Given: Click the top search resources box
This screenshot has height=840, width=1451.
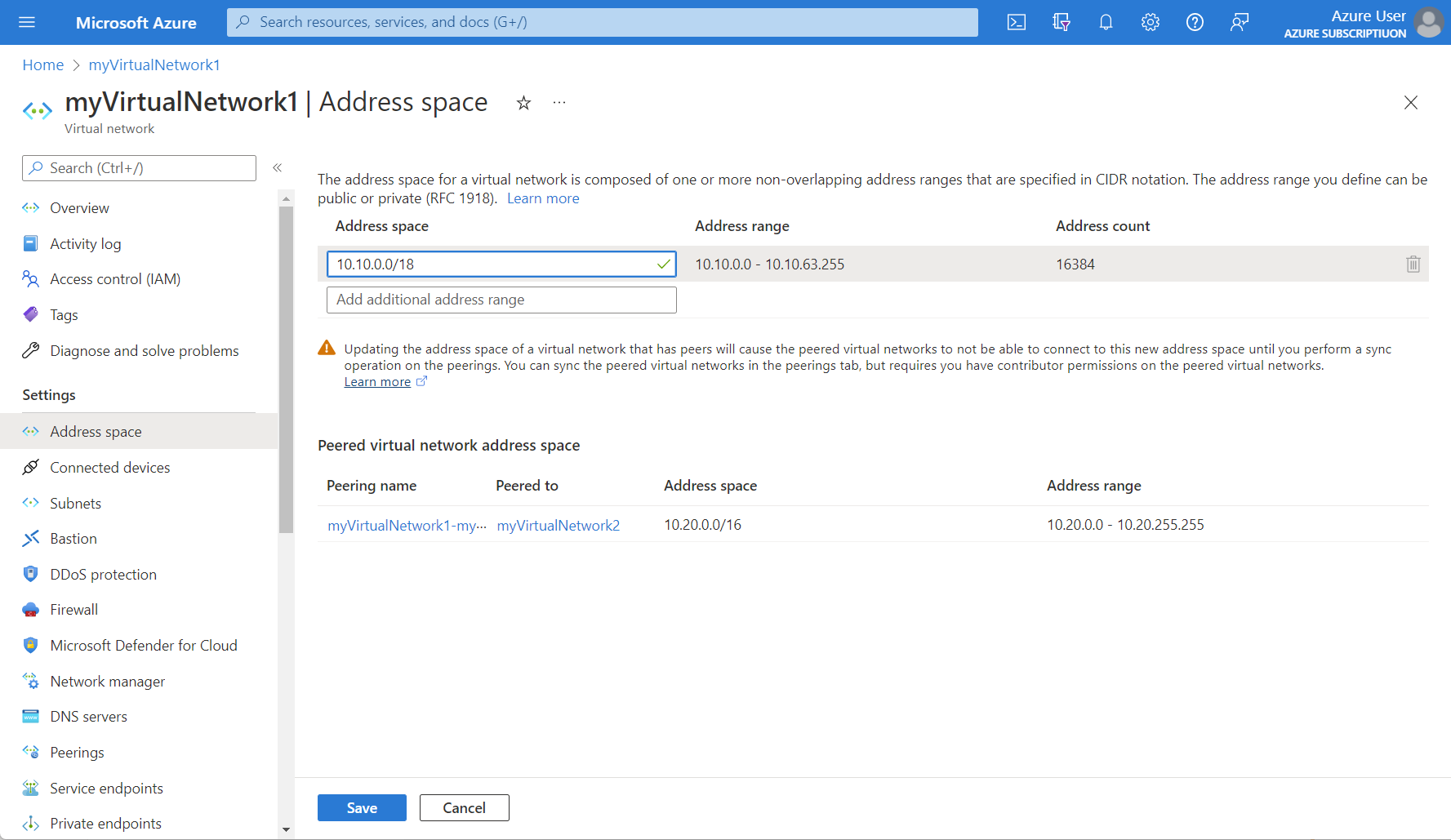Looking at the screenshot, I should [603, 22].
